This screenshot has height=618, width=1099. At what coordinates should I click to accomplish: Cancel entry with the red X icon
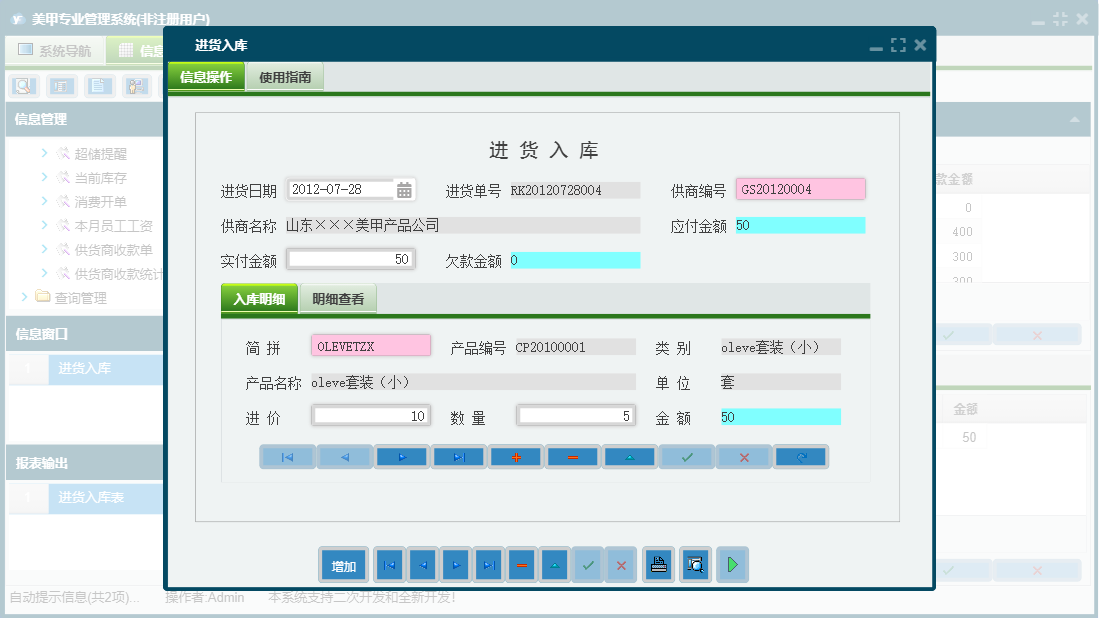coord(743,457)
